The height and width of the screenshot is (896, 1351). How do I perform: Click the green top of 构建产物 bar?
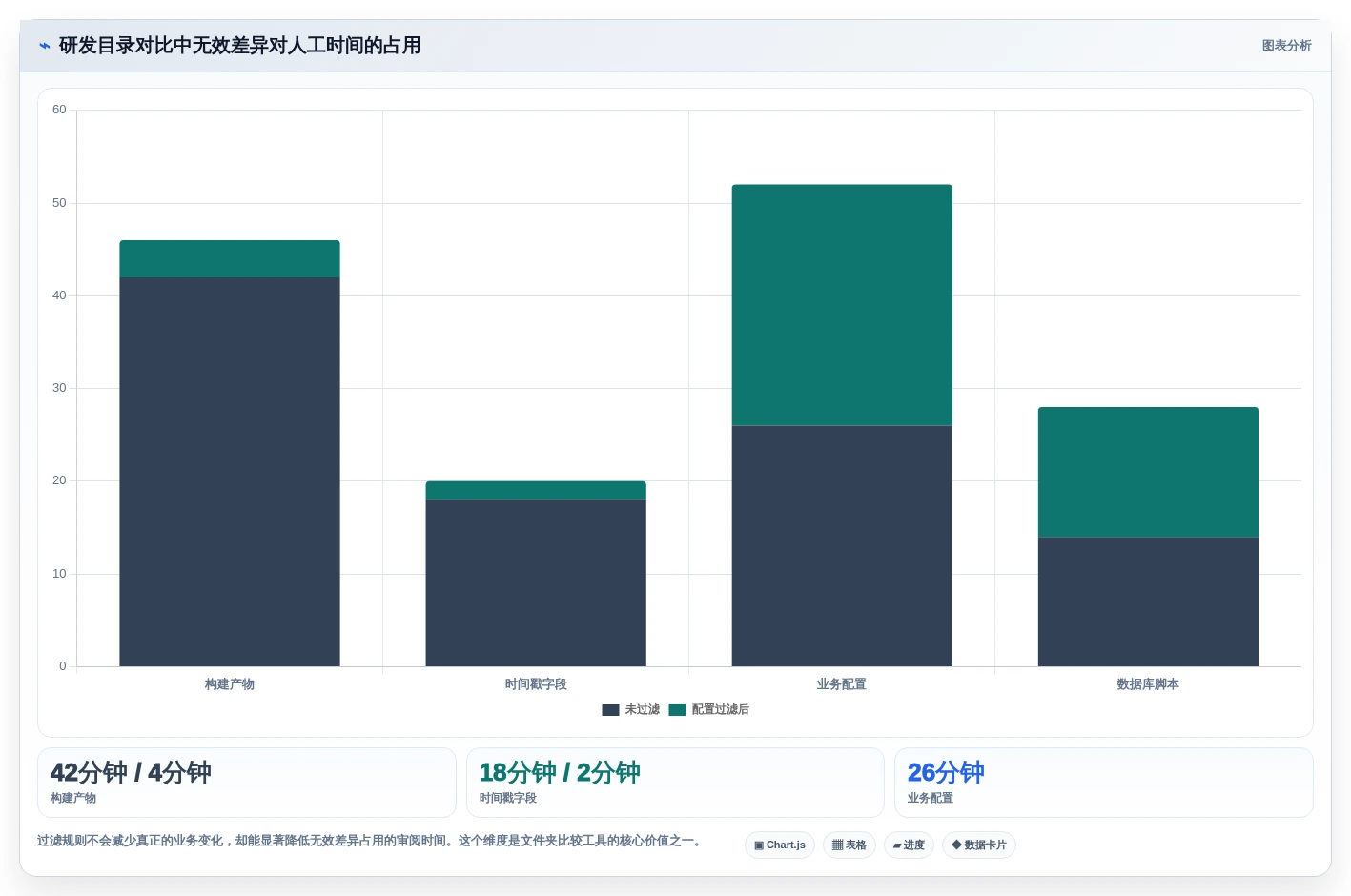click(230, 259)
